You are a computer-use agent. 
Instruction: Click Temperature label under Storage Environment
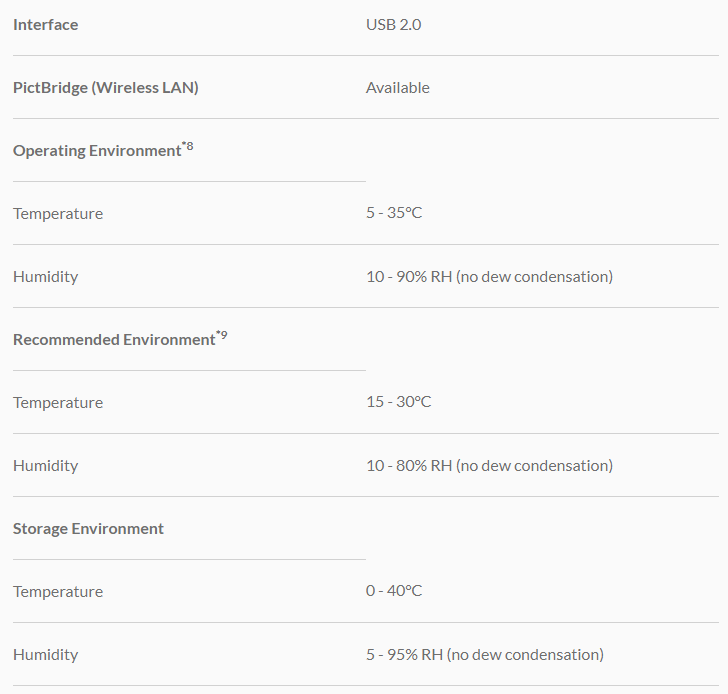pyautogui.click(x=57, y=592)
